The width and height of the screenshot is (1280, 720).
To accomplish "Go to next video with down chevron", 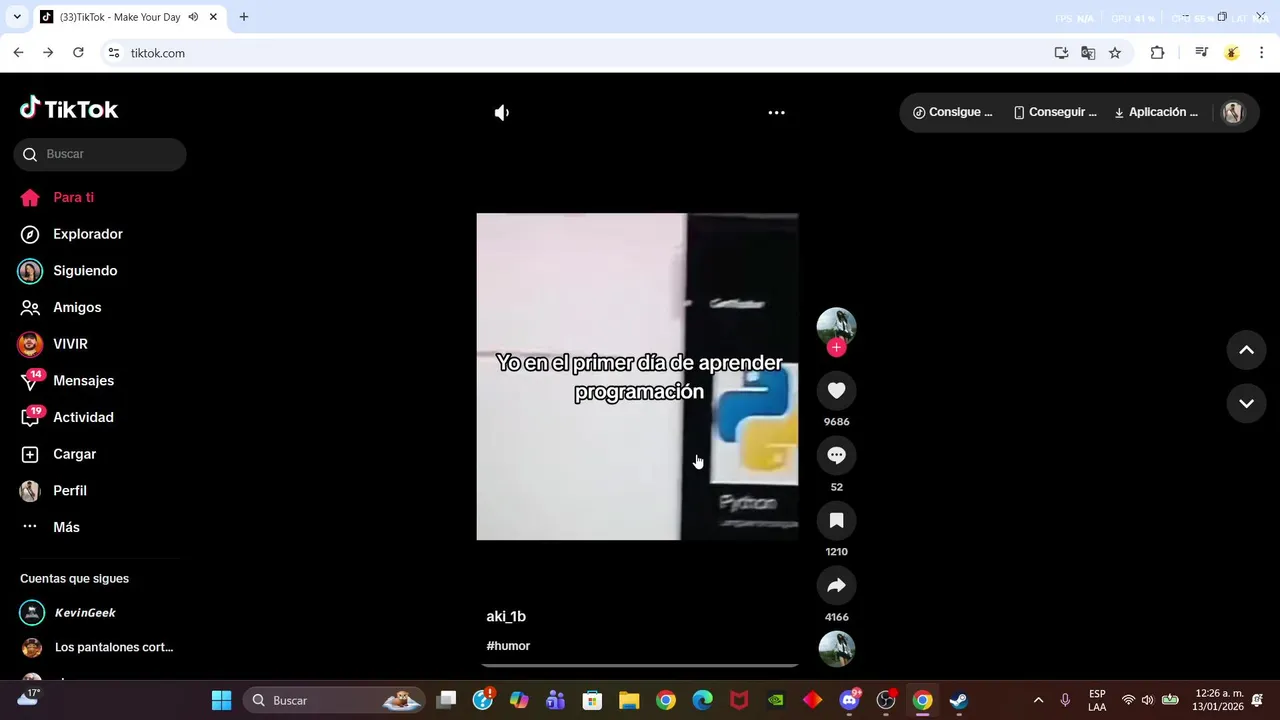I will [1246, 404].
